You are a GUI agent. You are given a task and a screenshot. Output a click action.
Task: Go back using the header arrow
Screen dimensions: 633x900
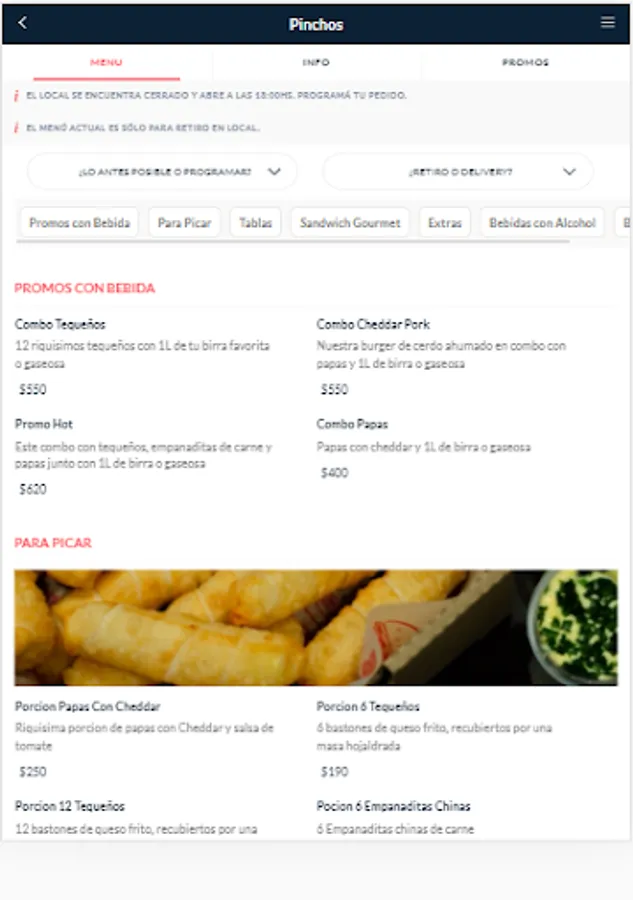point(23,23)
